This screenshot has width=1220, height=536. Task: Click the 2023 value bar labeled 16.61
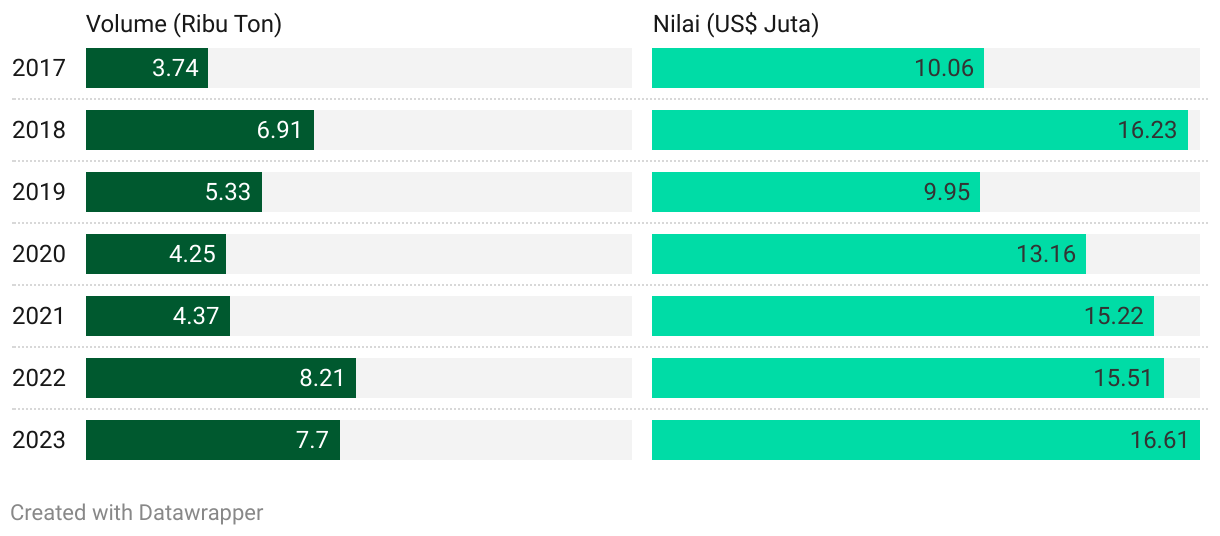(926, 440)
